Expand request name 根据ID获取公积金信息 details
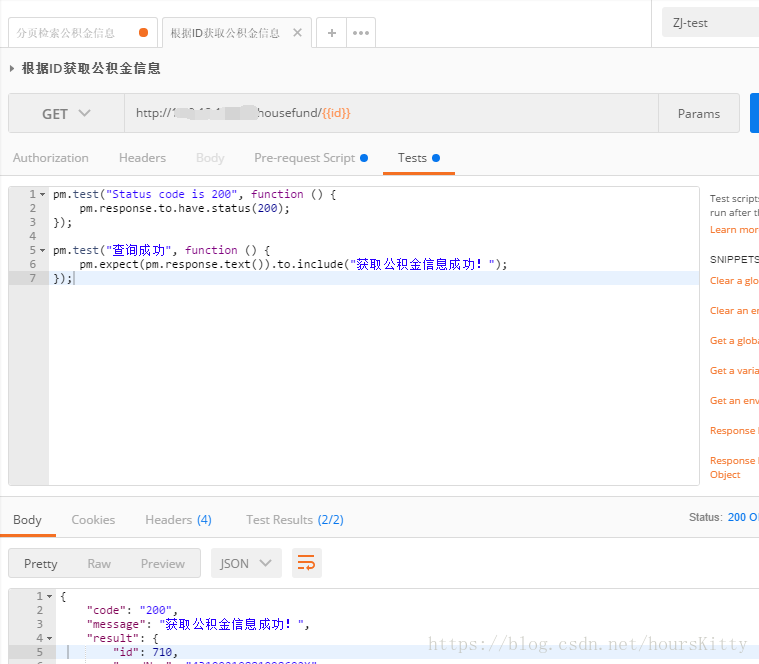 click(x=12, y=68)
